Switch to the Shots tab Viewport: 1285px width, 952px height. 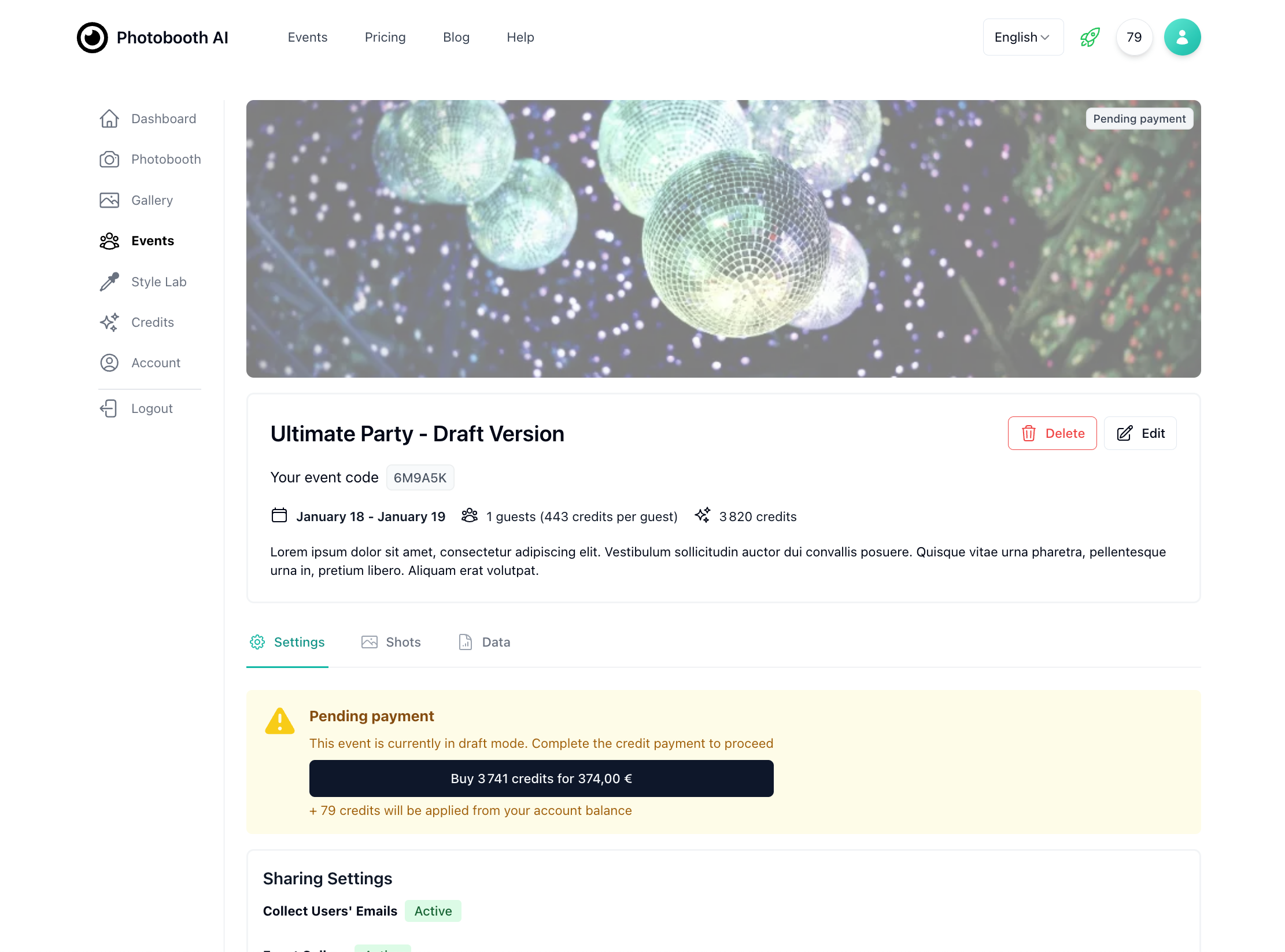(x=402, y=642)
